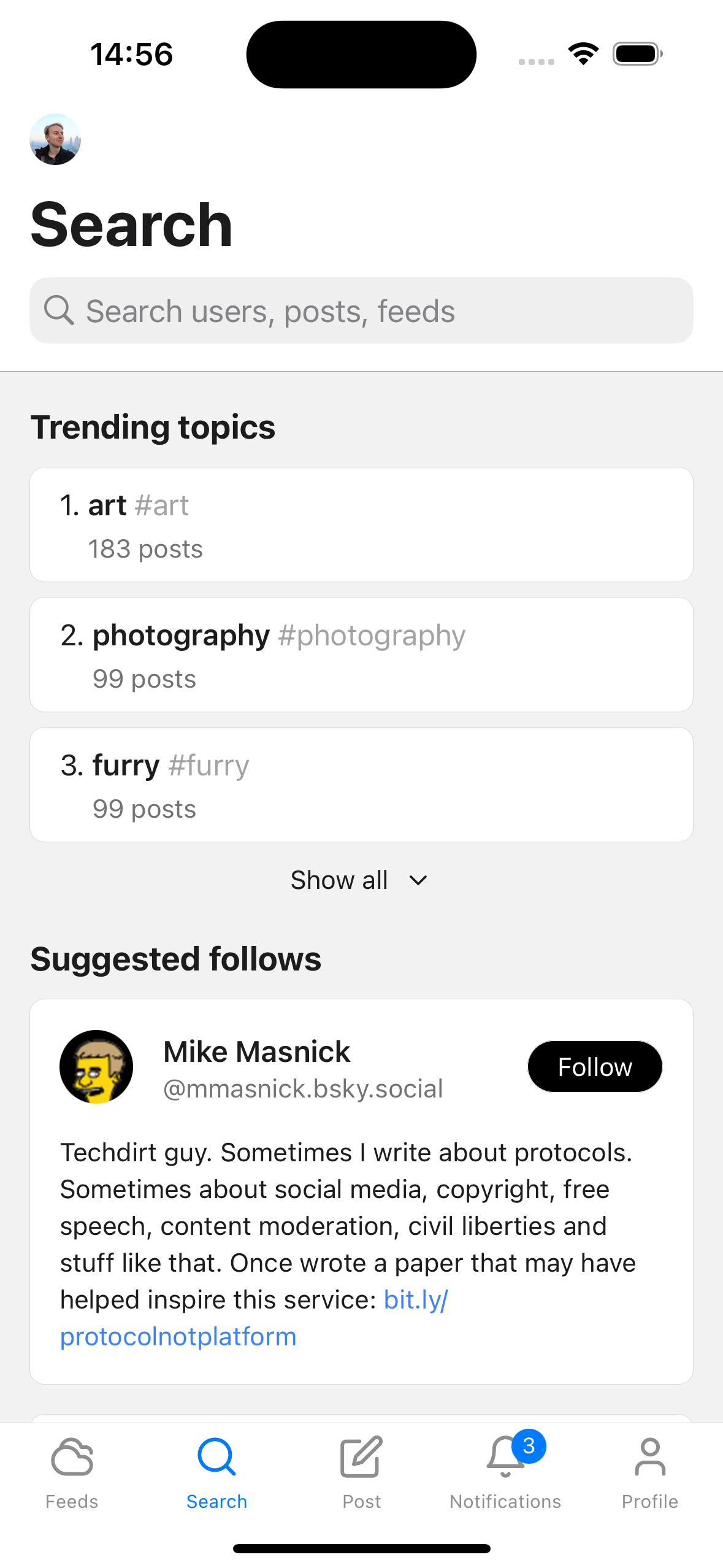Open the art trending topic

(x=361, y=525)
